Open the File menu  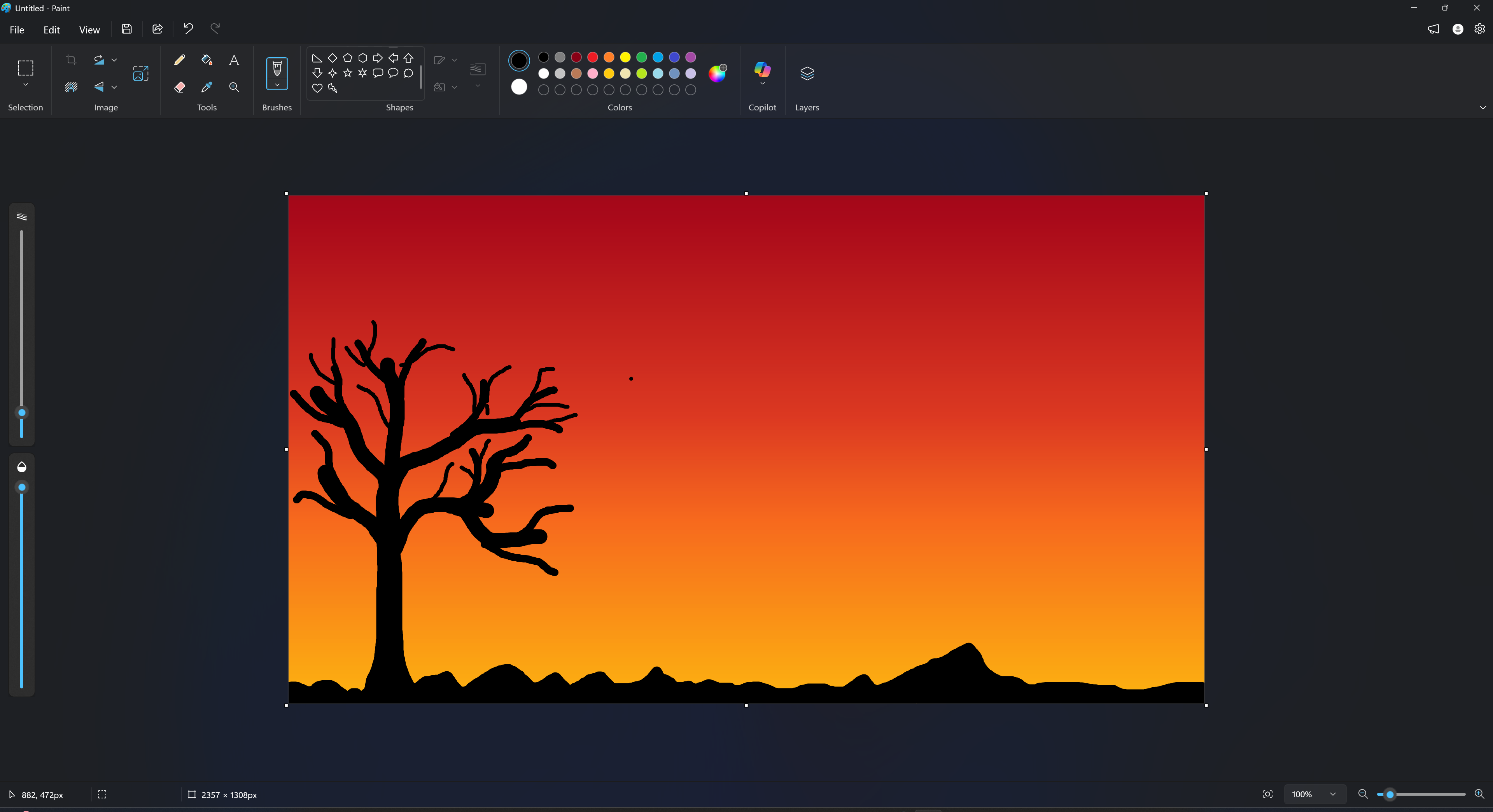(17, 30)
